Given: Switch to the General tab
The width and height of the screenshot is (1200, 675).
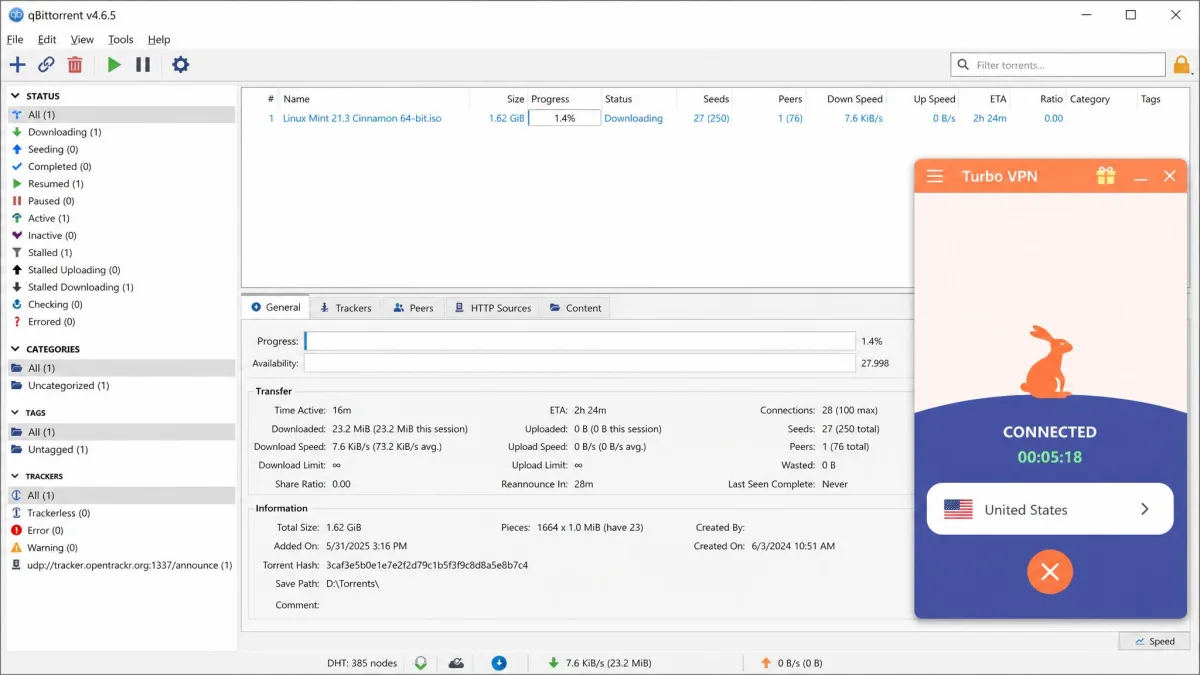Looking at the screenshot, I should (275, 307).
